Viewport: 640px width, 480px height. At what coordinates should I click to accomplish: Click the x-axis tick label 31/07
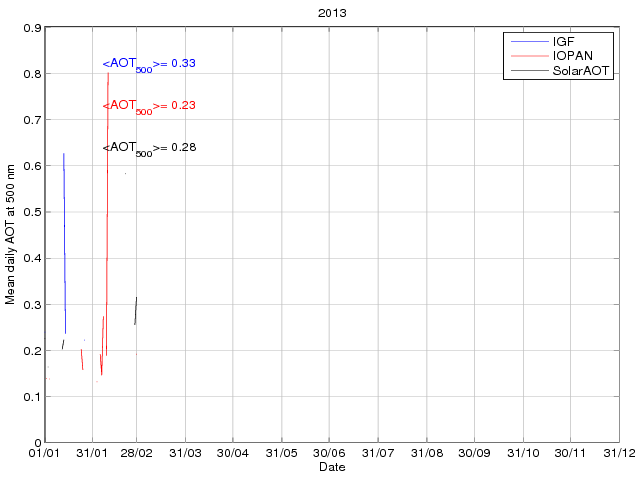pos(378,453)
